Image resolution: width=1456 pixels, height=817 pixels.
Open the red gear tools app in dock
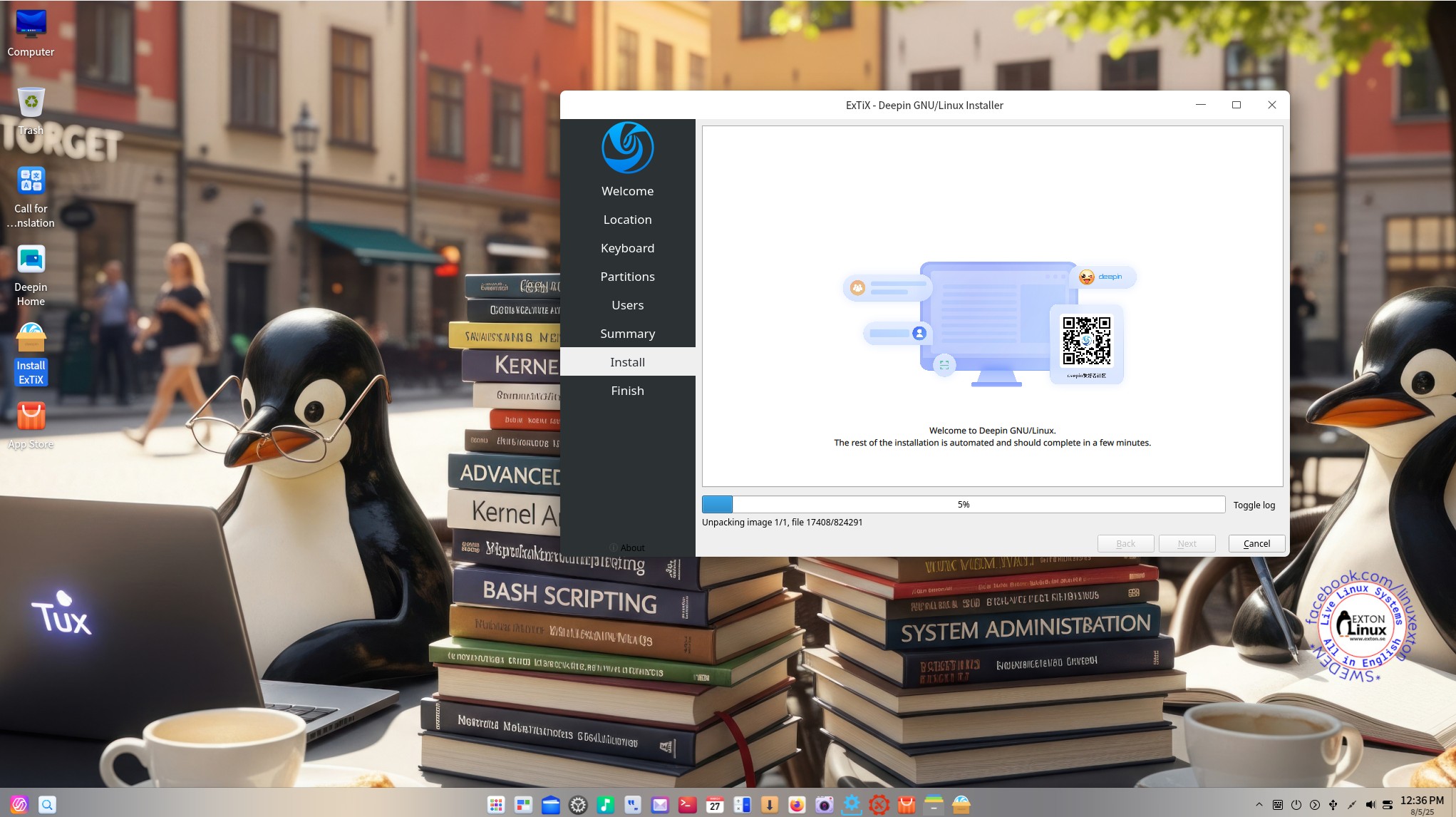click(x=879, y=805)
